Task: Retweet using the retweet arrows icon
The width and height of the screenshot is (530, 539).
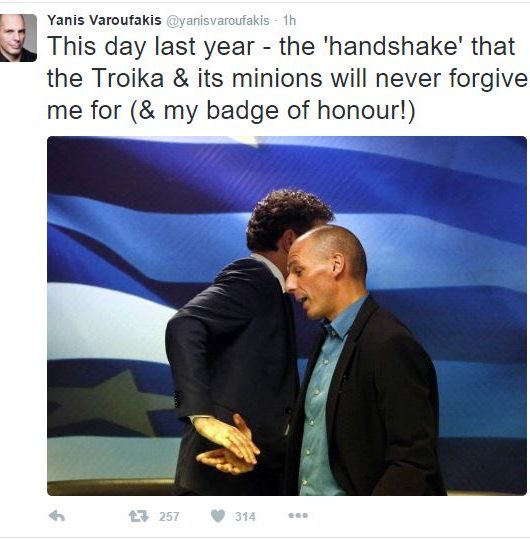Action: pyautogui.click(x=139, y=516)
